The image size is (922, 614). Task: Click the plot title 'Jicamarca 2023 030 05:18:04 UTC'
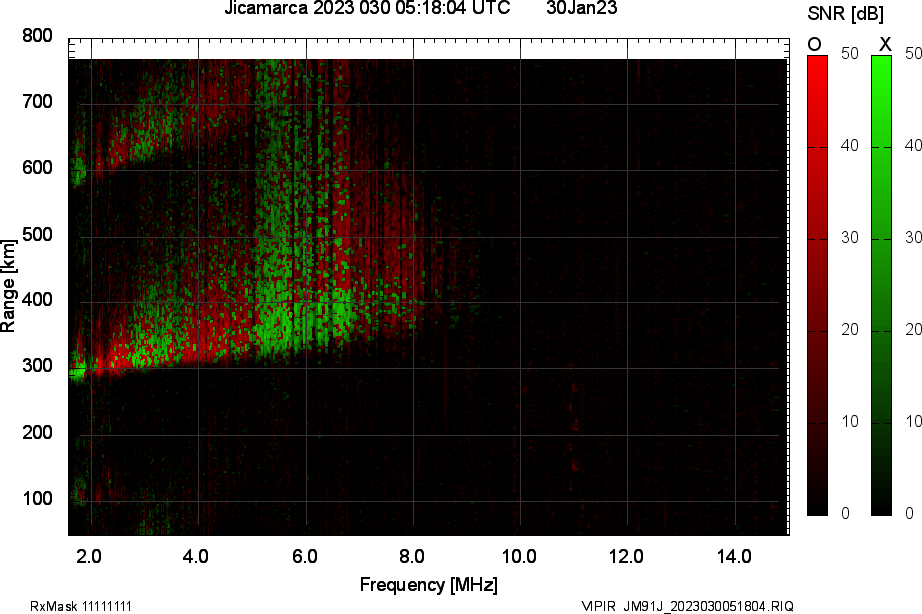[368, 8]
